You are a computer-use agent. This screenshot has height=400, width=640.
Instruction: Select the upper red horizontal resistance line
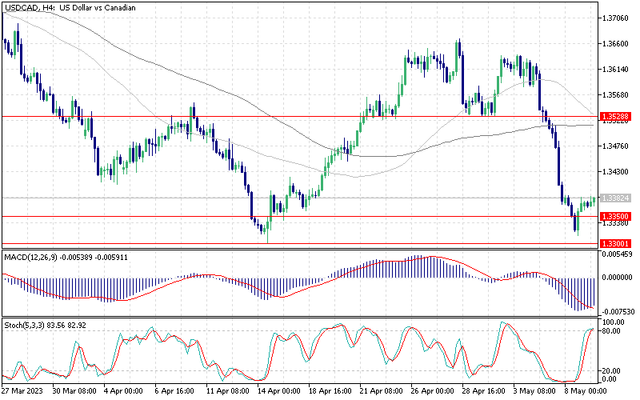(300, 117)
